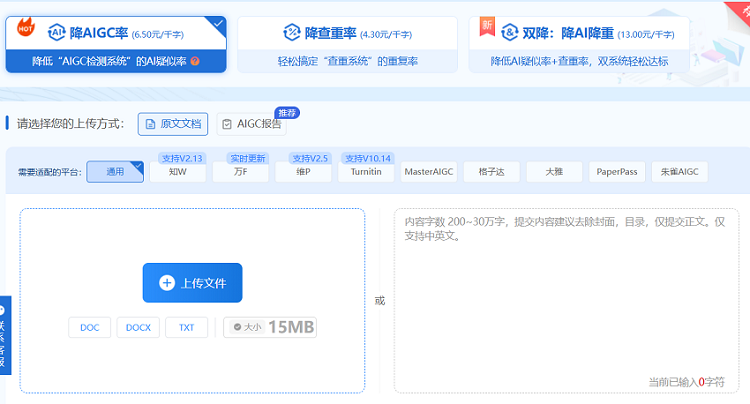Click the ampersand icon beside 双降
The height and width of the screenshot is (404, 750).
(x=509, y=33)
